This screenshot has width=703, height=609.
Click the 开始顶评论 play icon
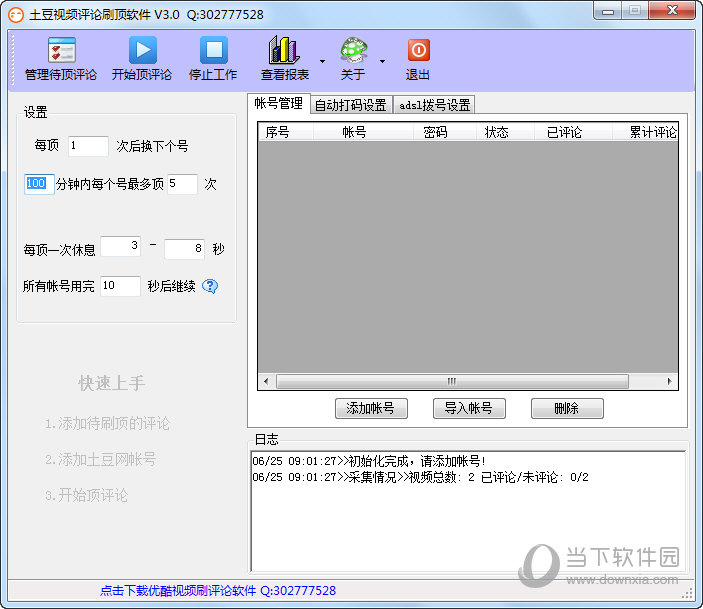pos(143,50)
